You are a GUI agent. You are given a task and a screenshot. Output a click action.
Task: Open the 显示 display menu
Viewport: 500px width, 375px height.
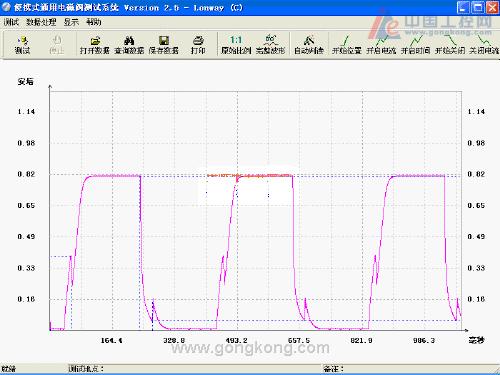tap(71, 22)
